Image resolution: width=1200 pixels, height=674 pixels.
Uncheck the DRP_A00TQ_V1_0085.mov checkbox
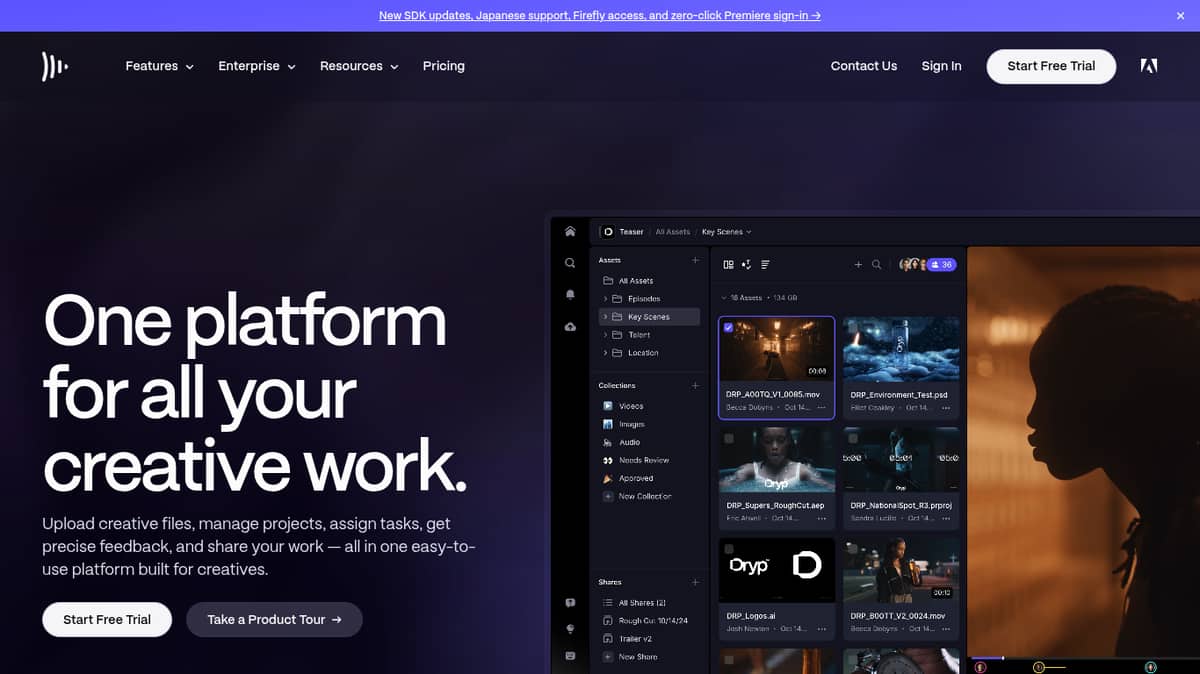tap(728, 327)
